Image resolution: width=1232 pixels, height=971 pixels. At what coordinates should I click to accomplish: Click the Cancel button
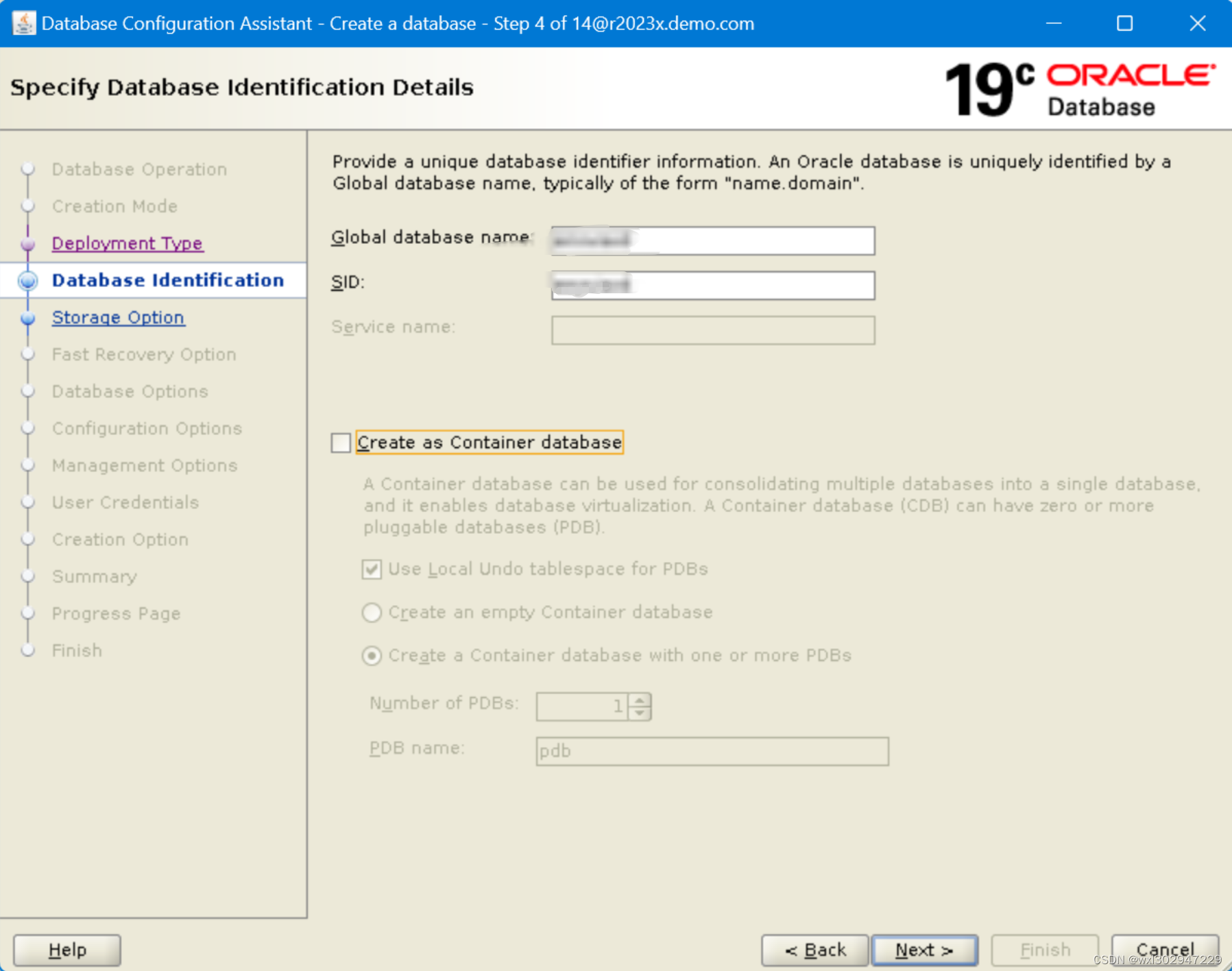click(x=1165, y=950)
